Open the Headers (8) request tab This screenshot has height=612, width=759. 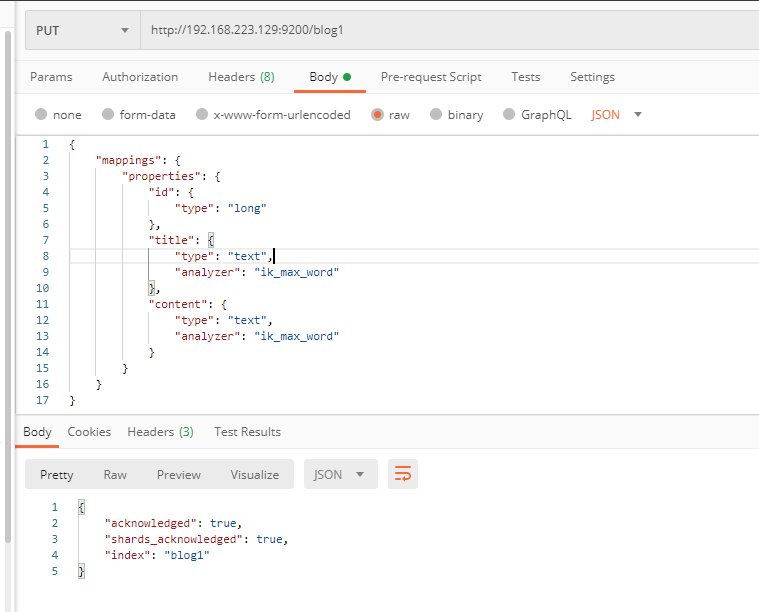click(x=242, y=77)
